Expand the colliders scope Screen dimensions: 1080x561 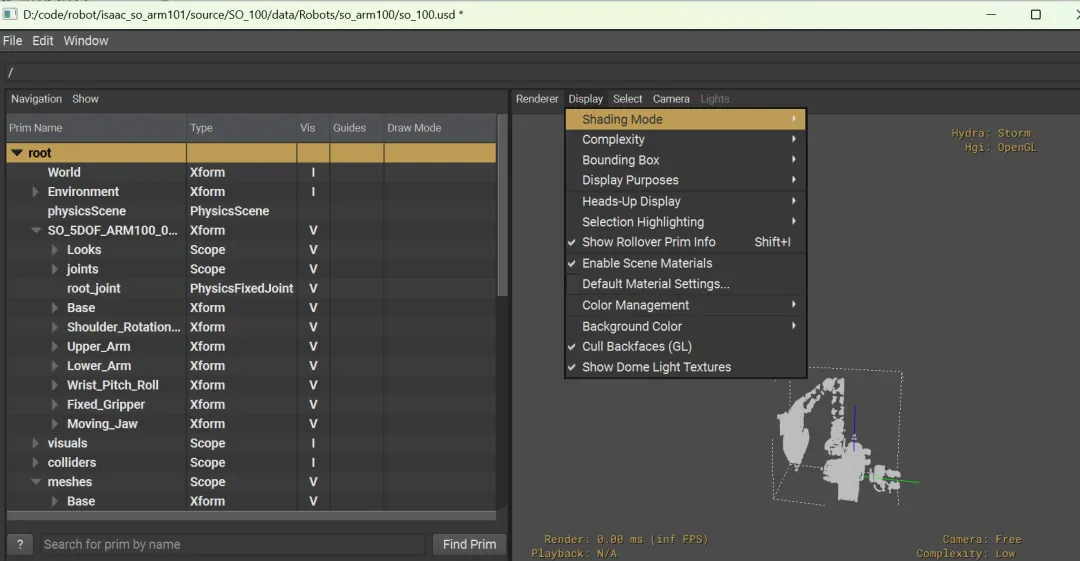point(35,462)
